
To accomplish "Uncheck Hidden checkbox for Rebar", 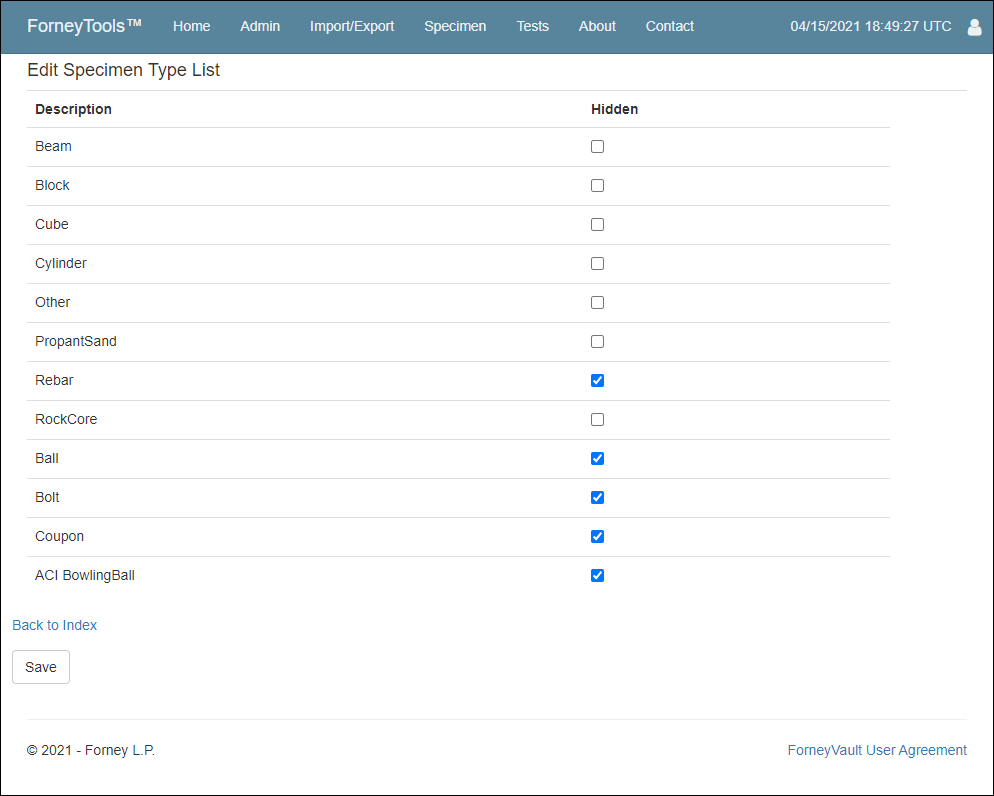I will [x=597, y=380].
